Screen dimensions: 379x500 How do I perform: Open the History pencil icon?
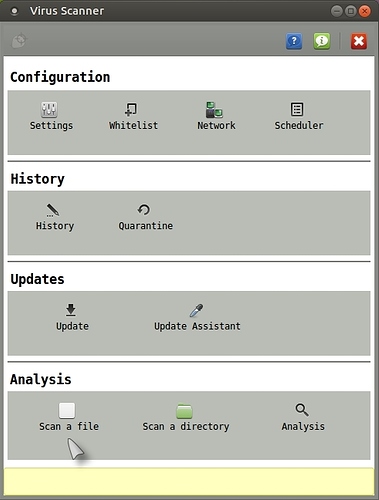point(52,210)
